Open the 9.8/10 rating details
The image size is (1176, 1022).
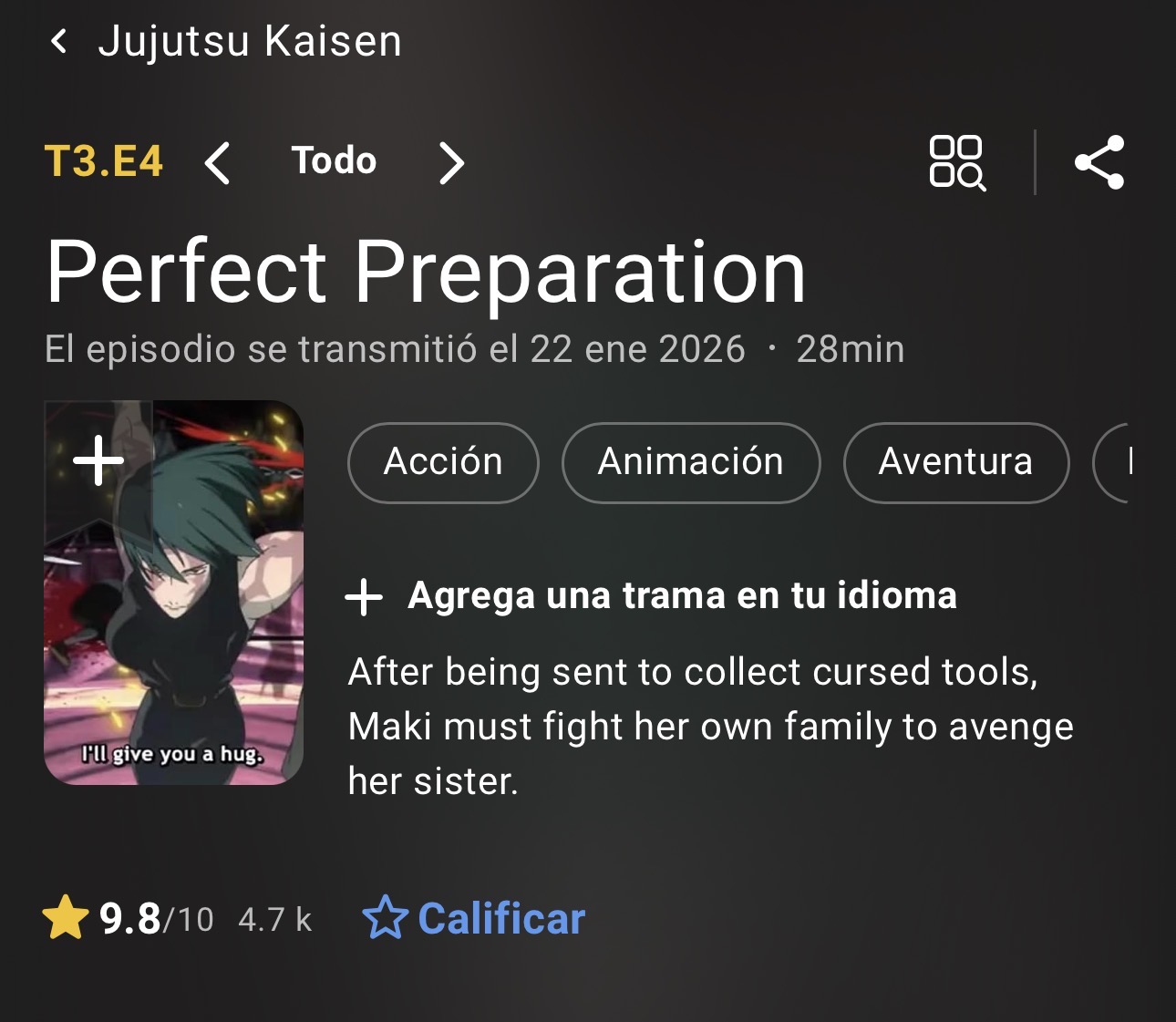pyautogui.click(x=156, y=918)
